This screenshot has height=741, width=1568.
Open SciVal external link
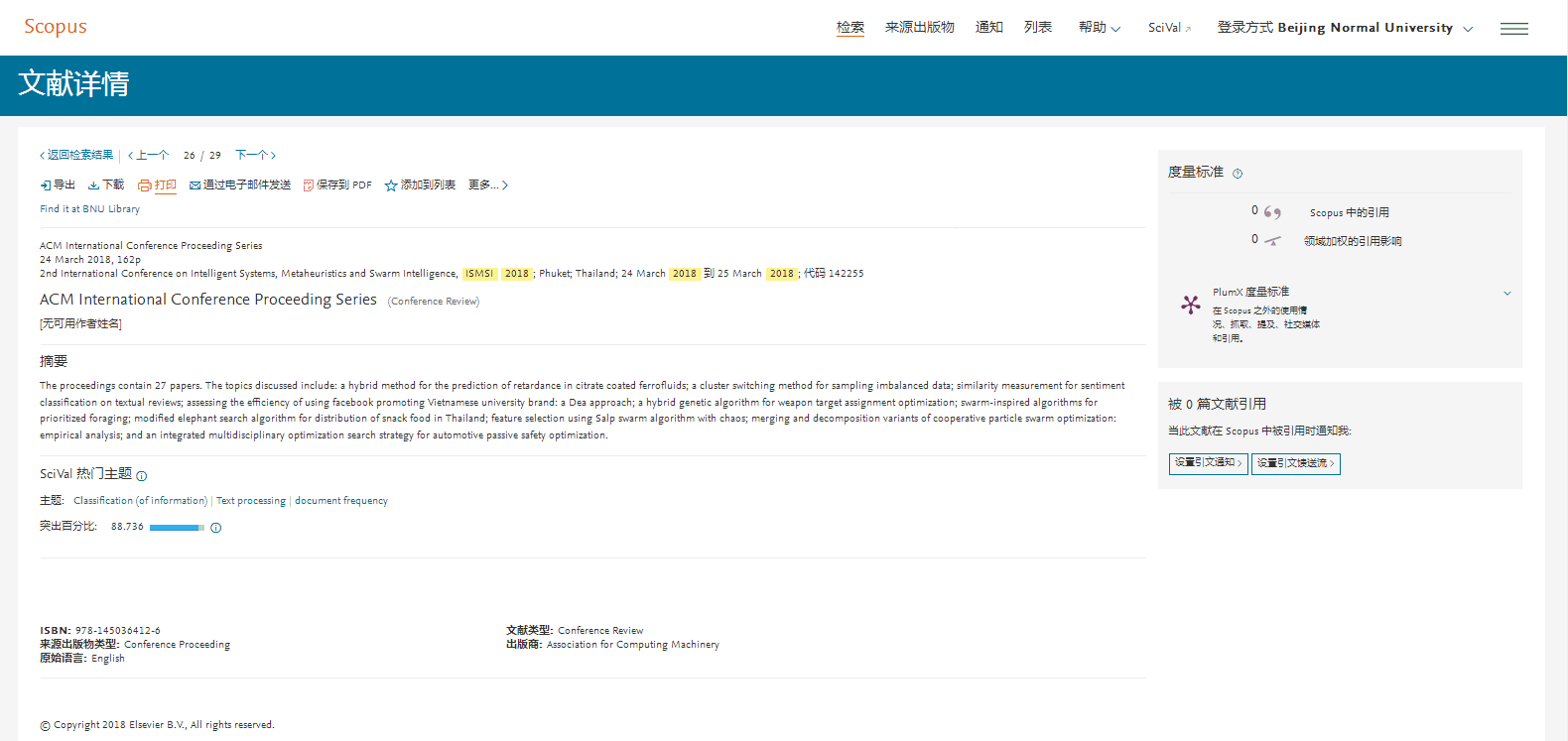[x=1170, y=28]
